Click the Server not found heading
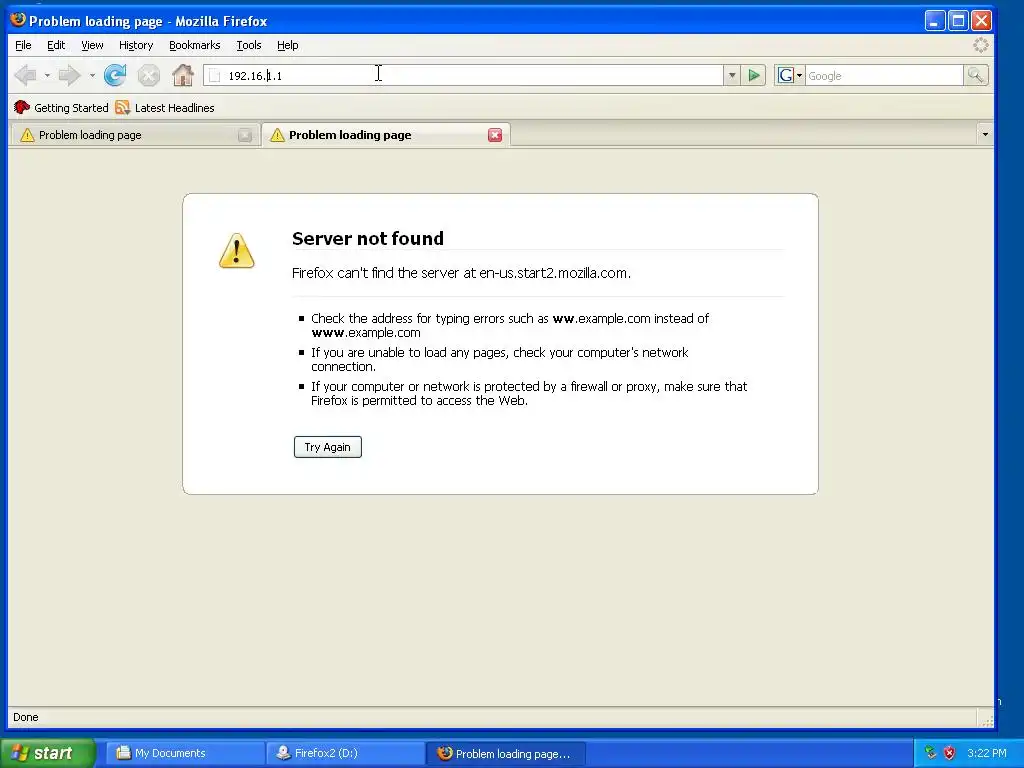Viewport: 1024px width, 768px height. (368, 238)
